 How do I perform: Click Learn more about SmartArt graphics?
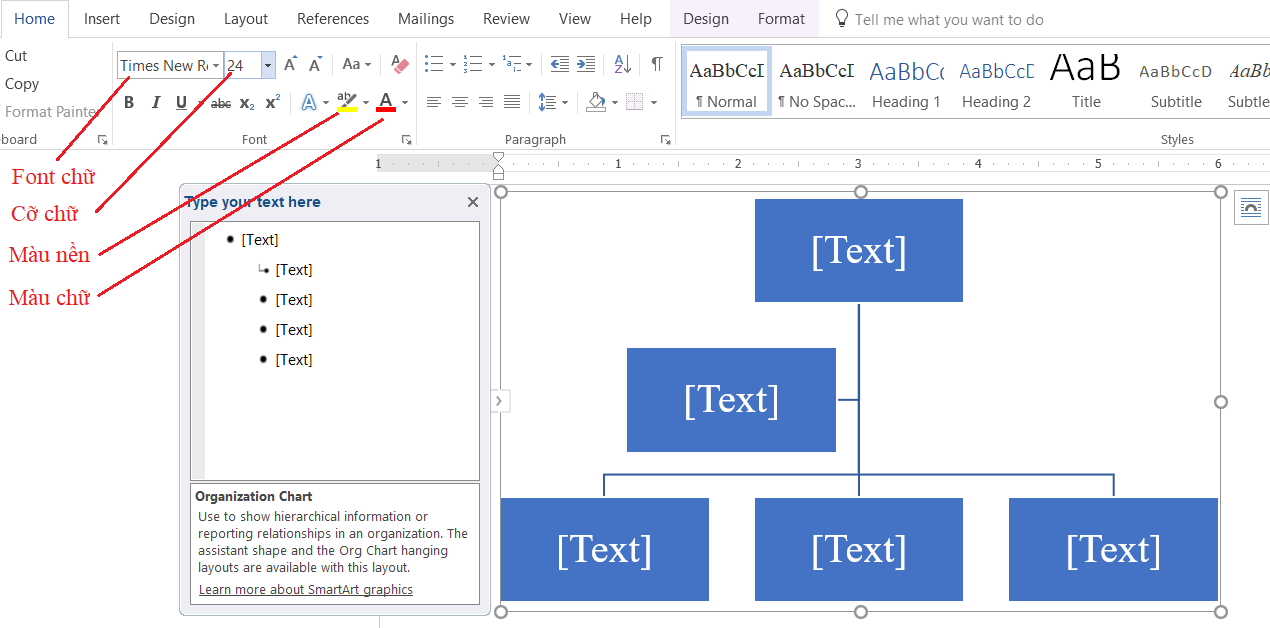tap(304, 589)
